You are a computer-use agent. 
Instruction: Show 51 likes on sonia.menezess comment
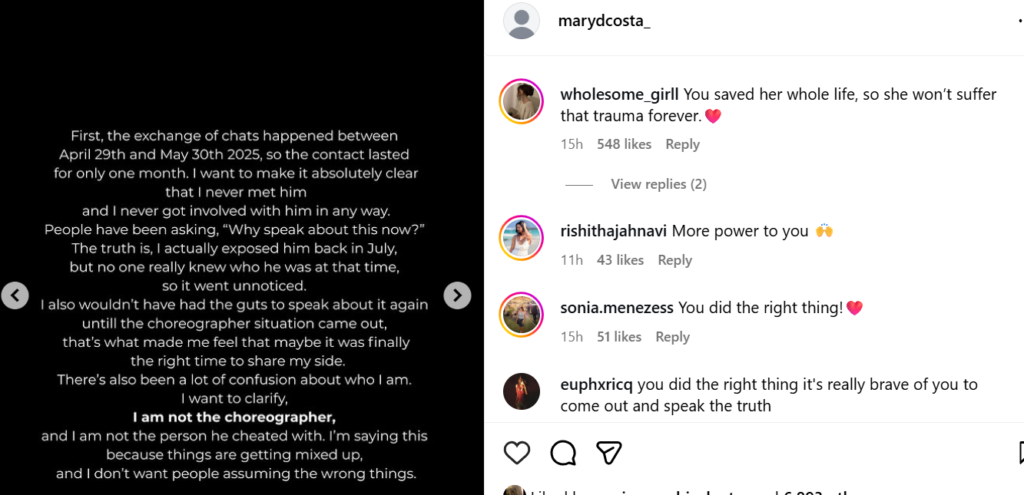click(x=619, y=337)
